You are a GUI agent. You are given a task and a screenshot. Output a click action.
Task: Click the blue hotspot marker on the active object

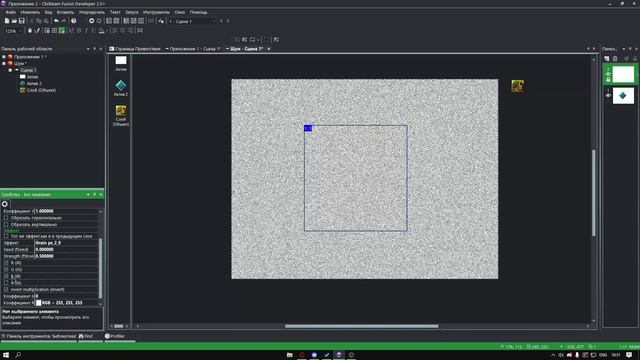[x=308, y=129]
